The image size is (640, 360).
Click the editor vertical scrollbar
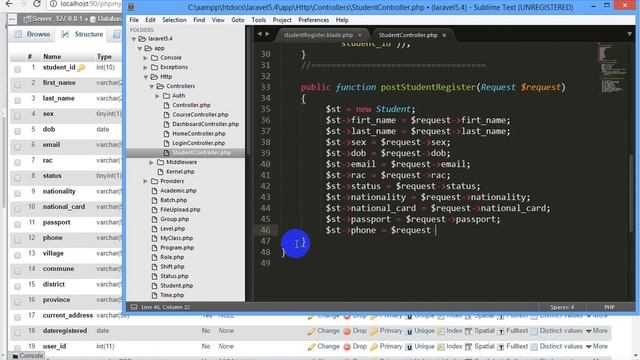(x=631, y=194)
